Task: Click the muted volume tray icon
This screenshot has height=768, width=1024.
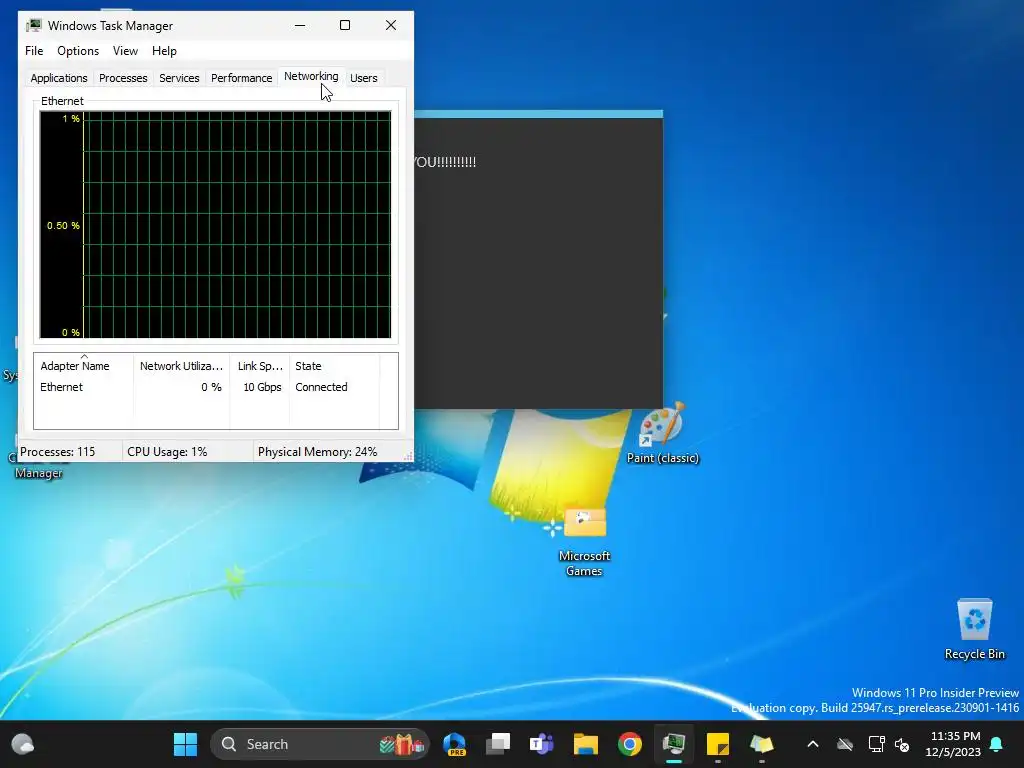Action: tap(902, 744)
